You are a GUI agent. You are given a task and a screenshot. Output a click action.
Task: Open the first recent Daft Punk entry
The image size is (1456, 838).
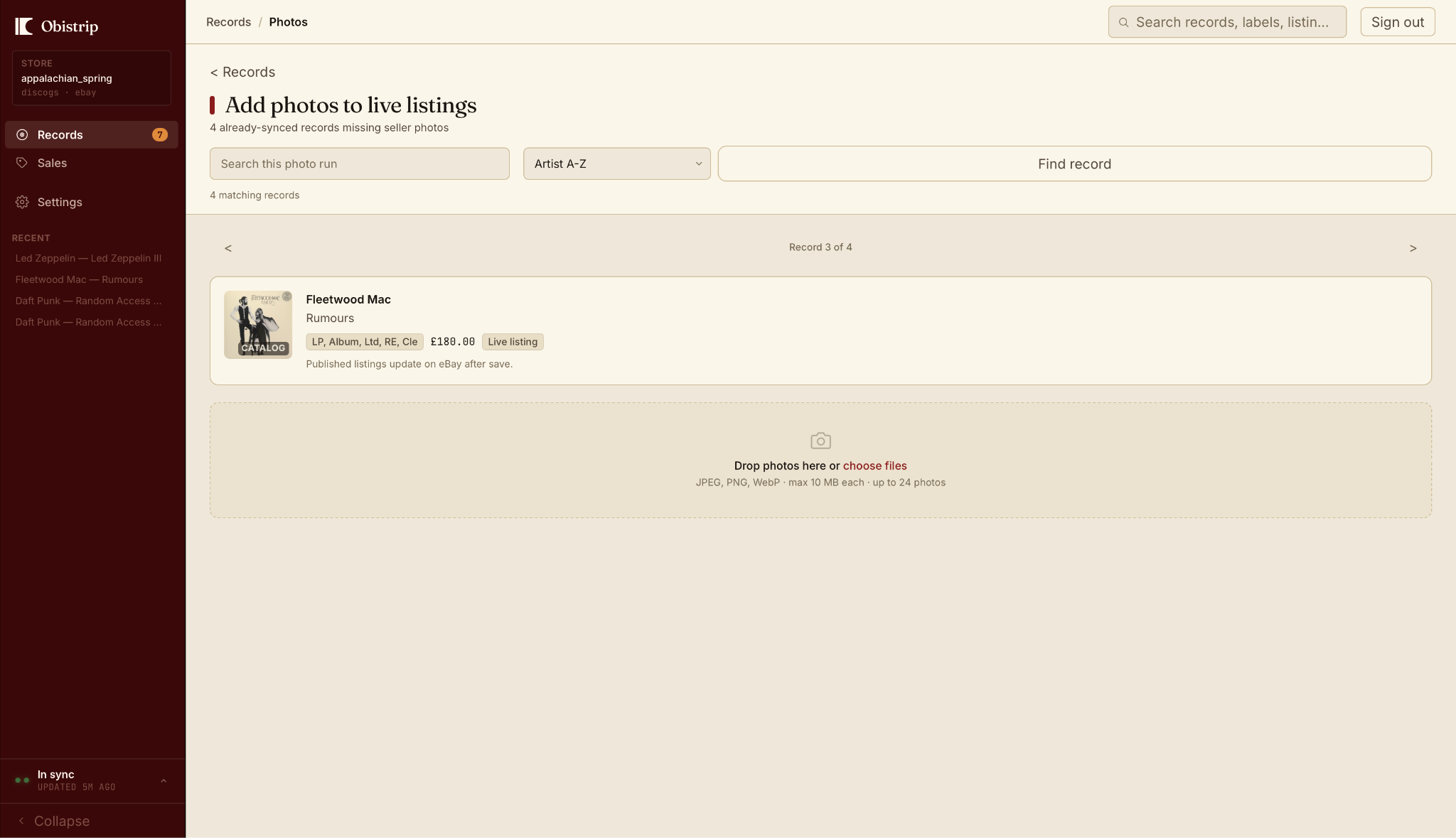tap(88, 301)
